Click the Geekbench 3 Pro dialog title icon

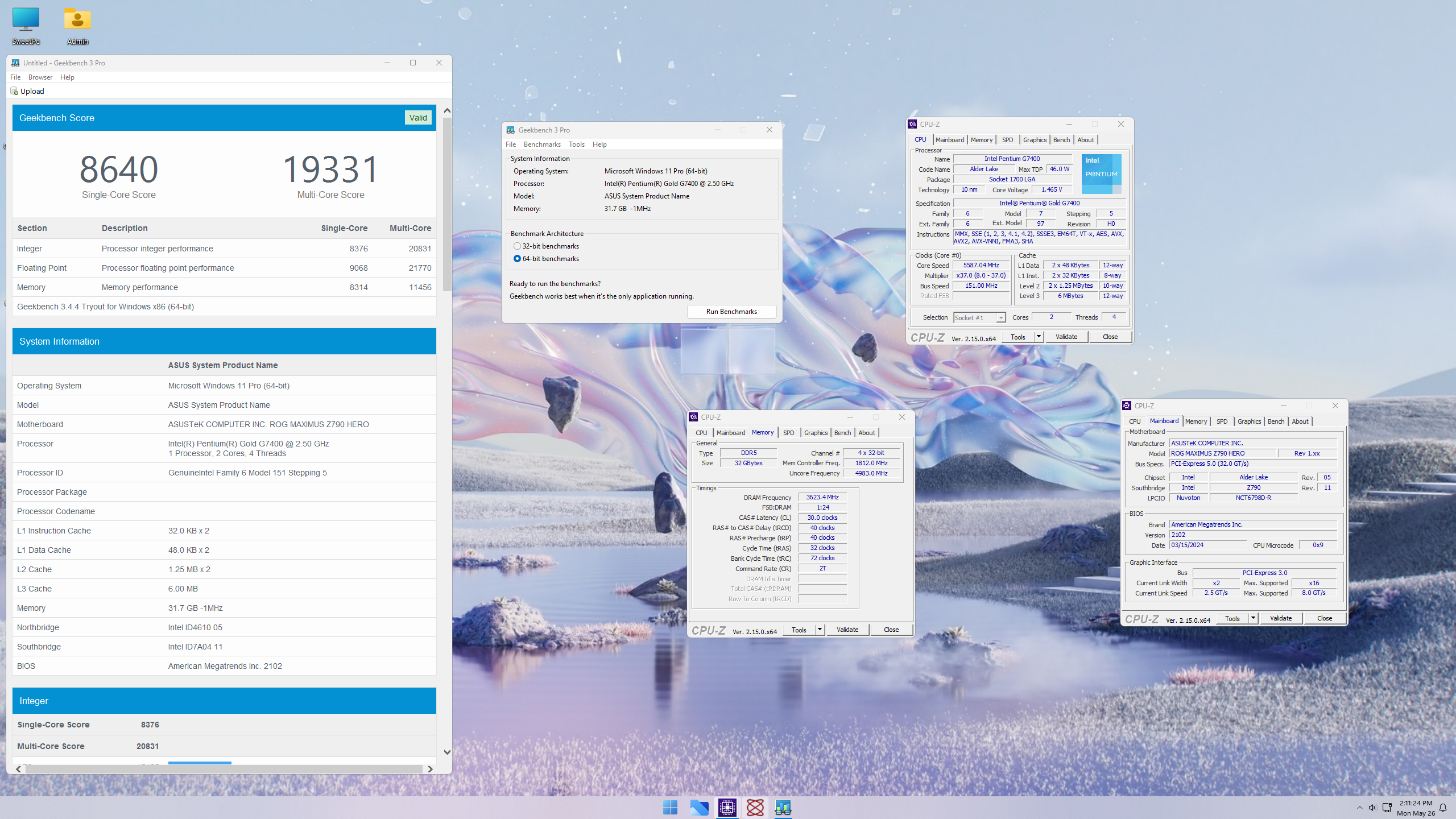511,130
